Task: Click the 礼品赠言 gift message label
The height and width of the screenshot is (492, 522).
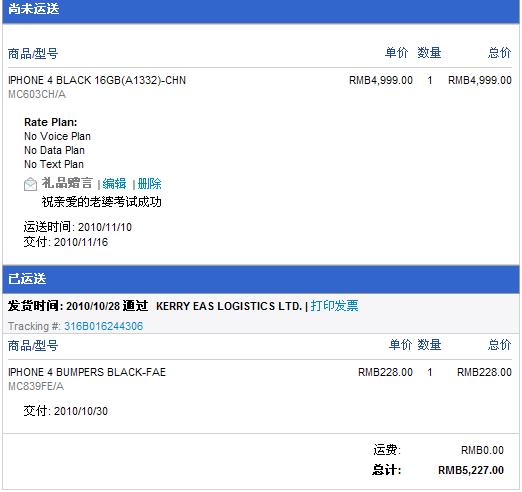Action: pos(67,183)
